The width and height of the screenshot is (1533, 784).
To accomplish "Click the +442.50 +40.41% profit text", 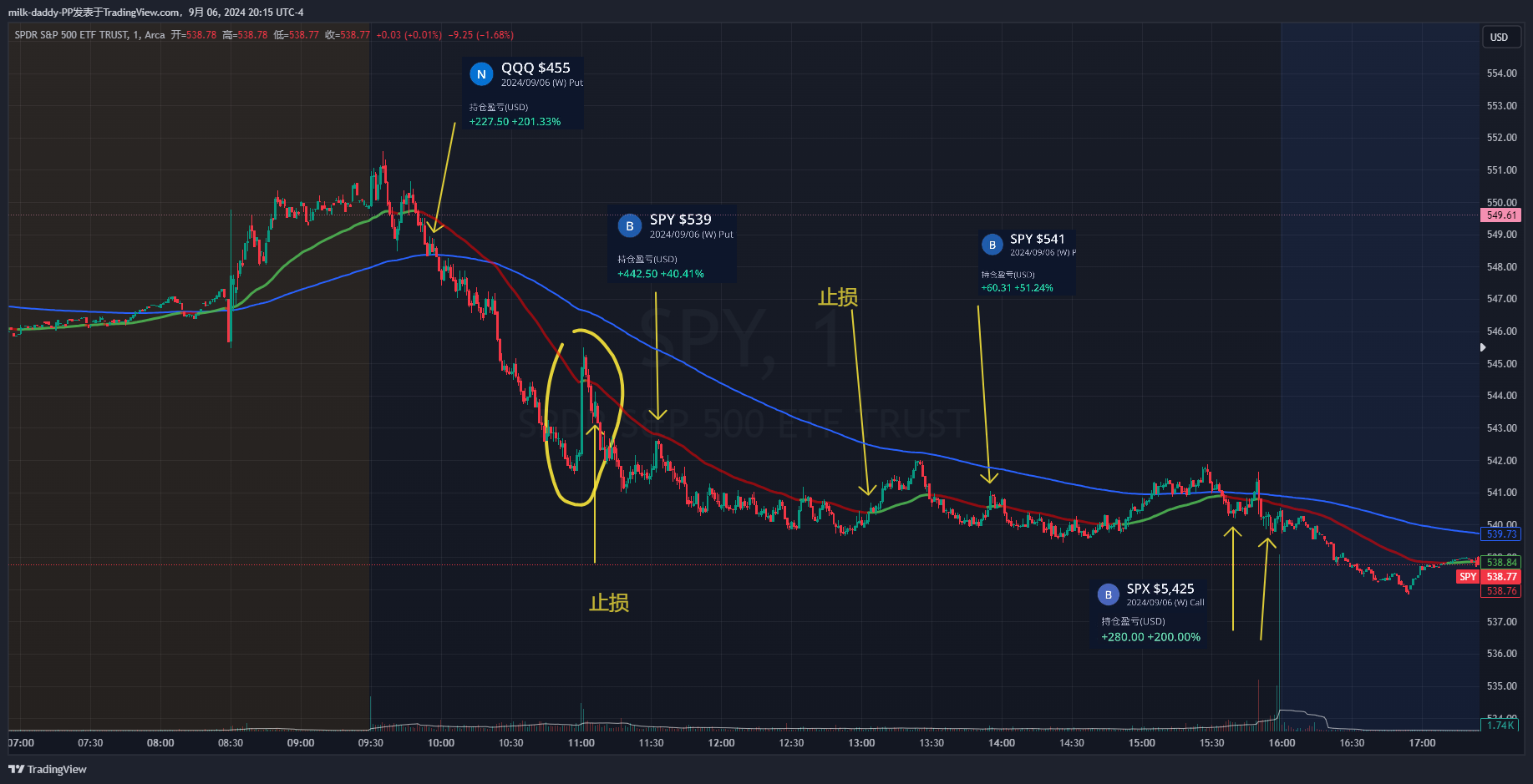I will (x=660, y=274).
